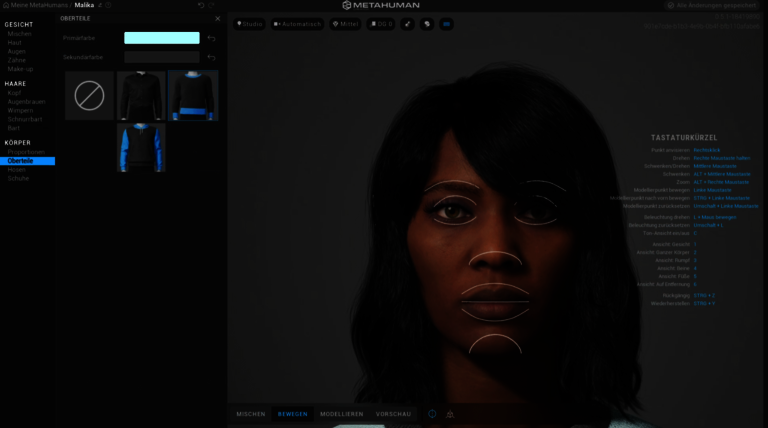
Task: Open the DG 0 level of detail dropdown
Action: 381,24
